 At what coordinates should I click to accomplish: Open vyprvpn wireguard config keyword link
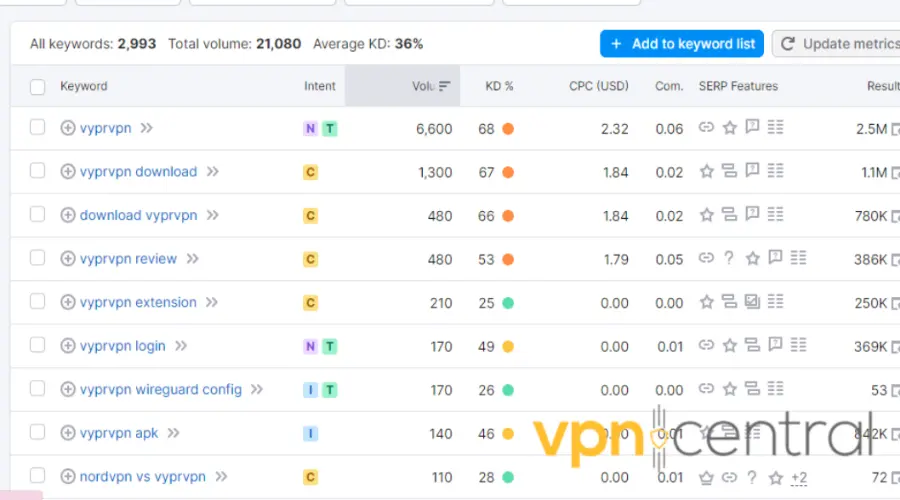(161, 389)
